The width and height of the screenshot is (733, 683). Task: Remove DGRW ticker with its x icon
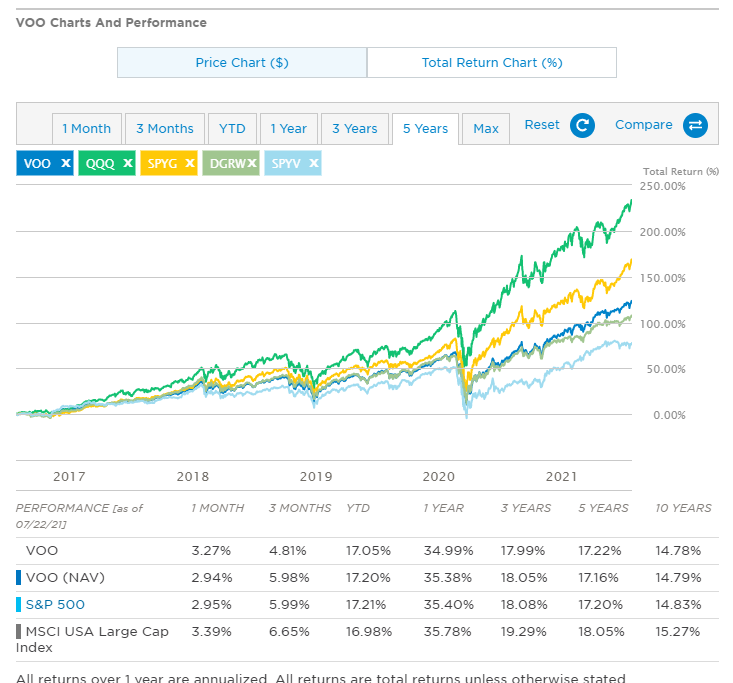tap(252, 163)
